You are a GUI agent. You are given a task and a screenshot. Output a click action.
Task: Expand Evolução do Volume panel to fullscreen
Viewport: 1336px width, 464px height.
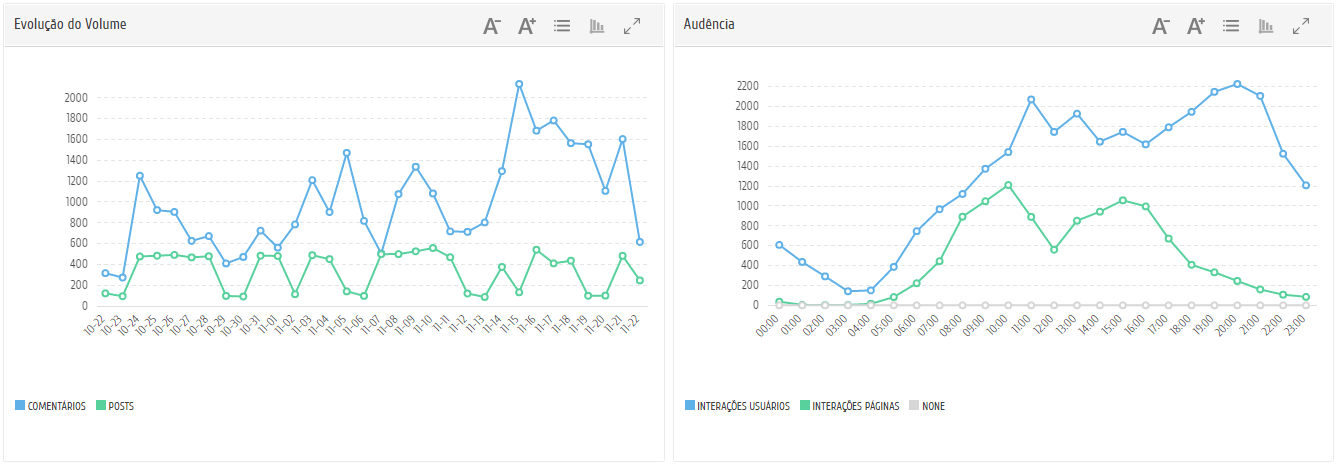tap(632, 26)
